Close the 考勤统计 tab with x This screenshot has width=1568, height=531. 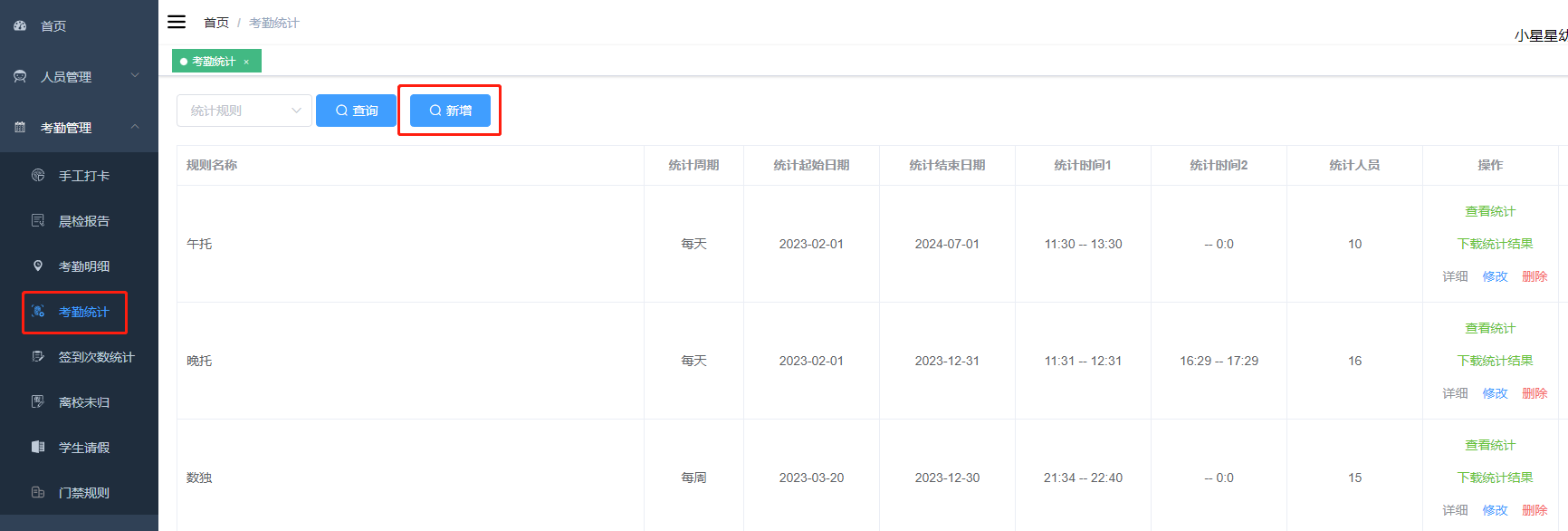pyautogui.click(x=246, y=62)
